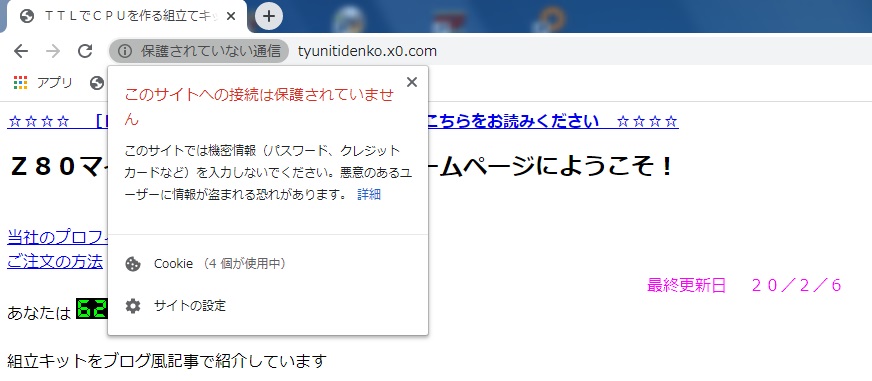Close the site security popup
The width and height of the screenshot is (872, 381).
[412, 82]
